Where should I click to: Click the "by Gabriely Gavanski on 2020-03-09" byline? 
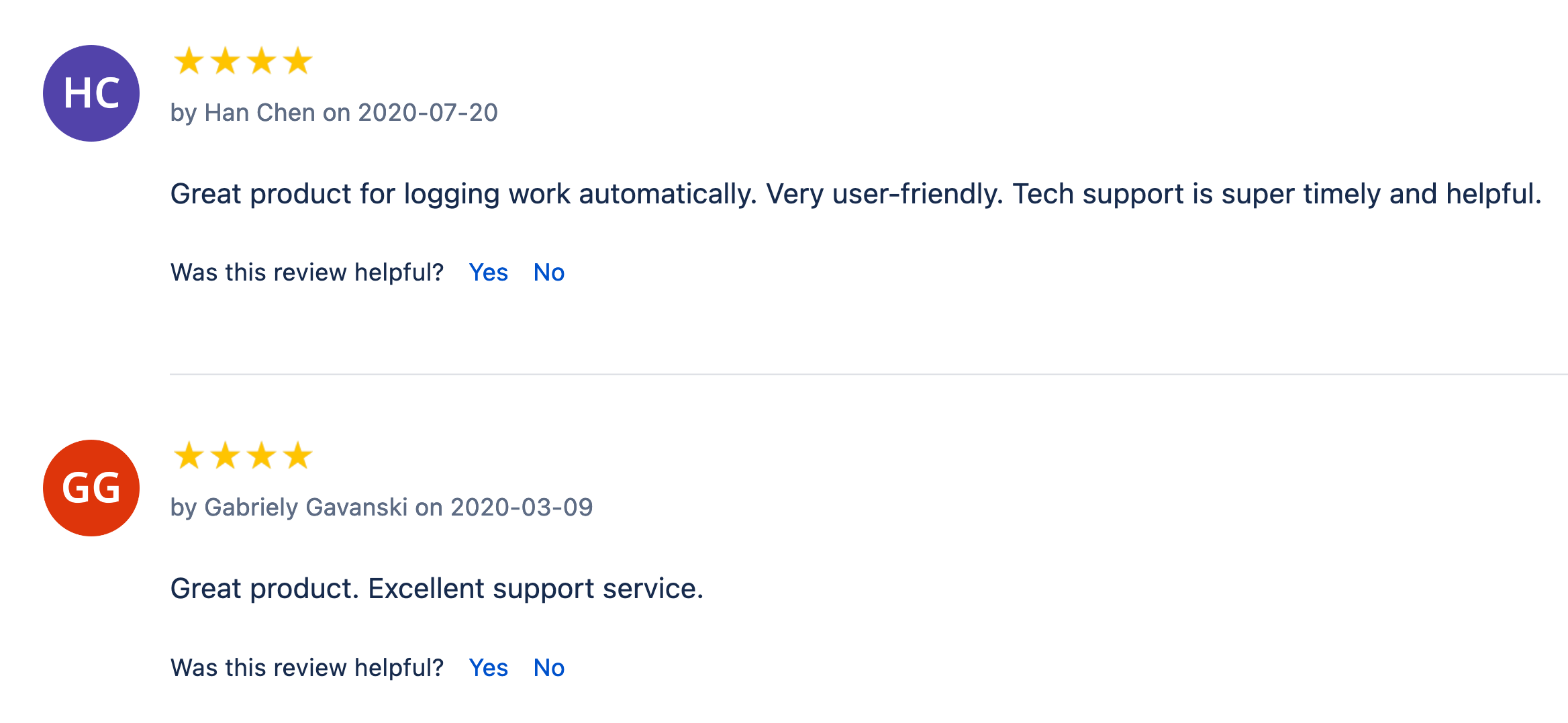(381, 508)
